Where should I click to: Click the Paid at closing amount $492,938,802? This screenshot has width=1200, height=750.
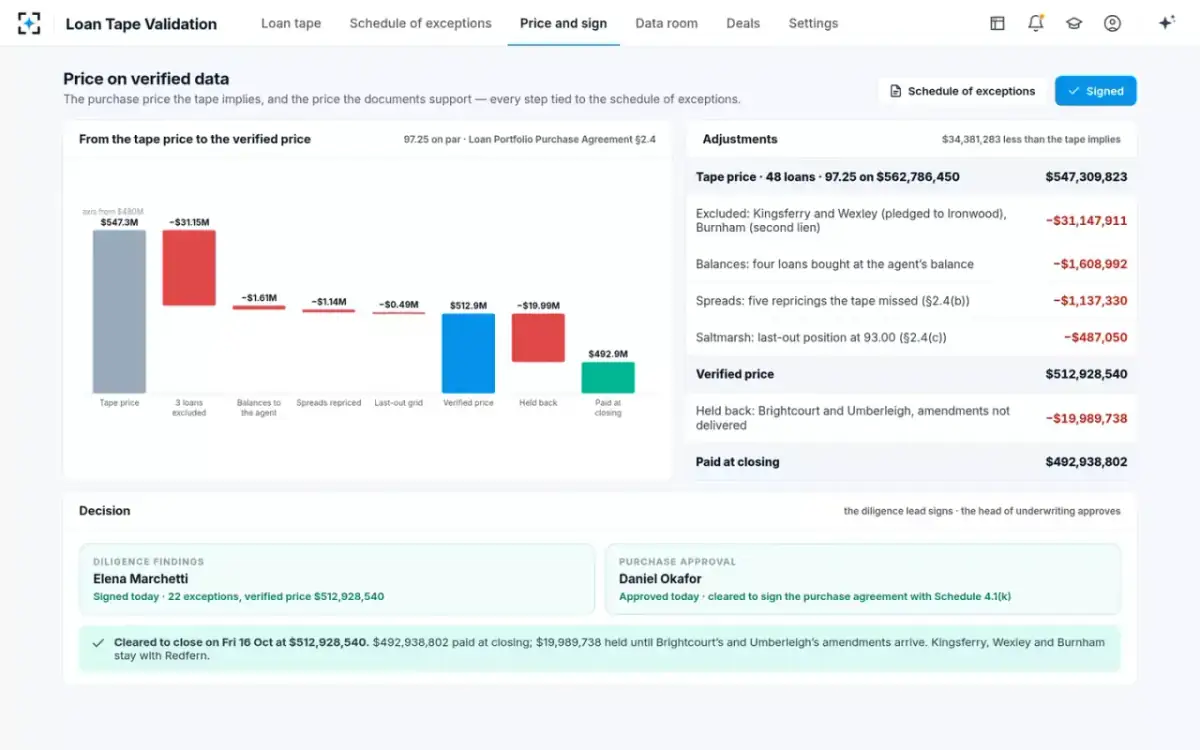pos(1086,462)
